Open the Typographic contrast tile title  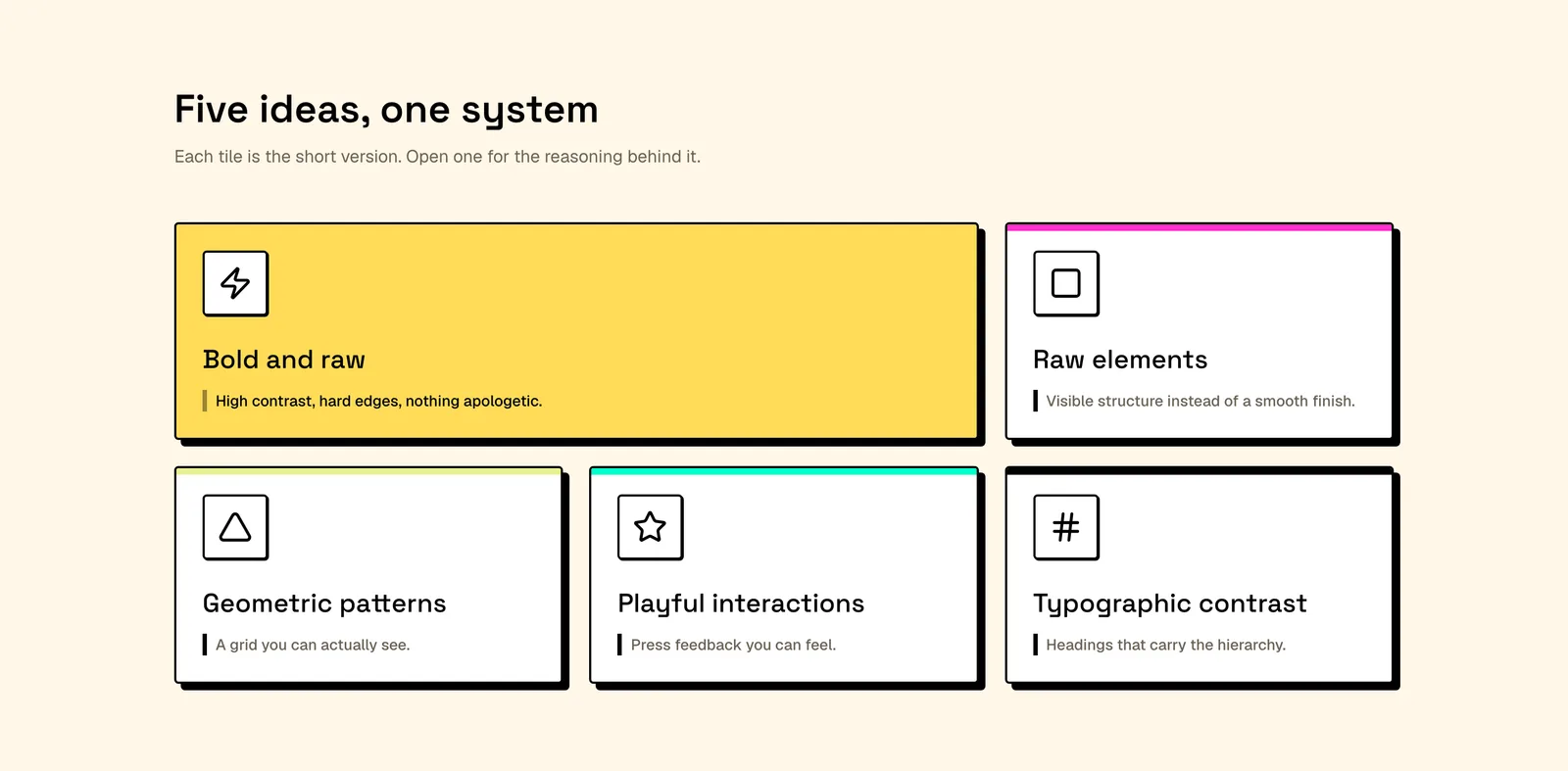(1170, 603)
